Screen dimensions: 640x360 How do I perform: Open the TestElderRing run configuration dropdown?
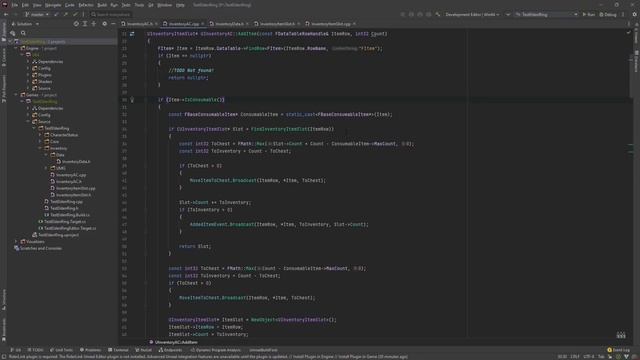[547, 14]
